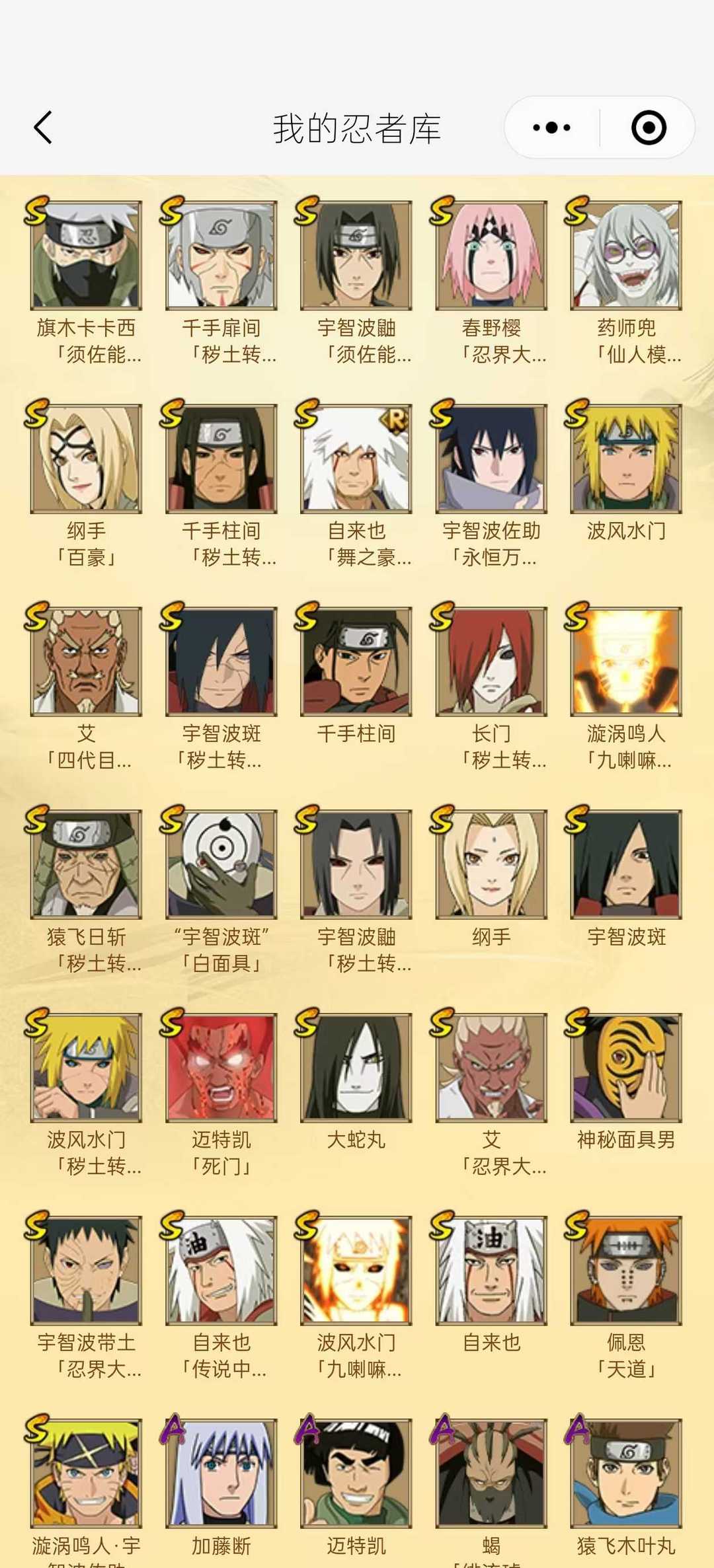Click the 猿飞日斩 name label

pyautogui.click(x=86, y=936)
